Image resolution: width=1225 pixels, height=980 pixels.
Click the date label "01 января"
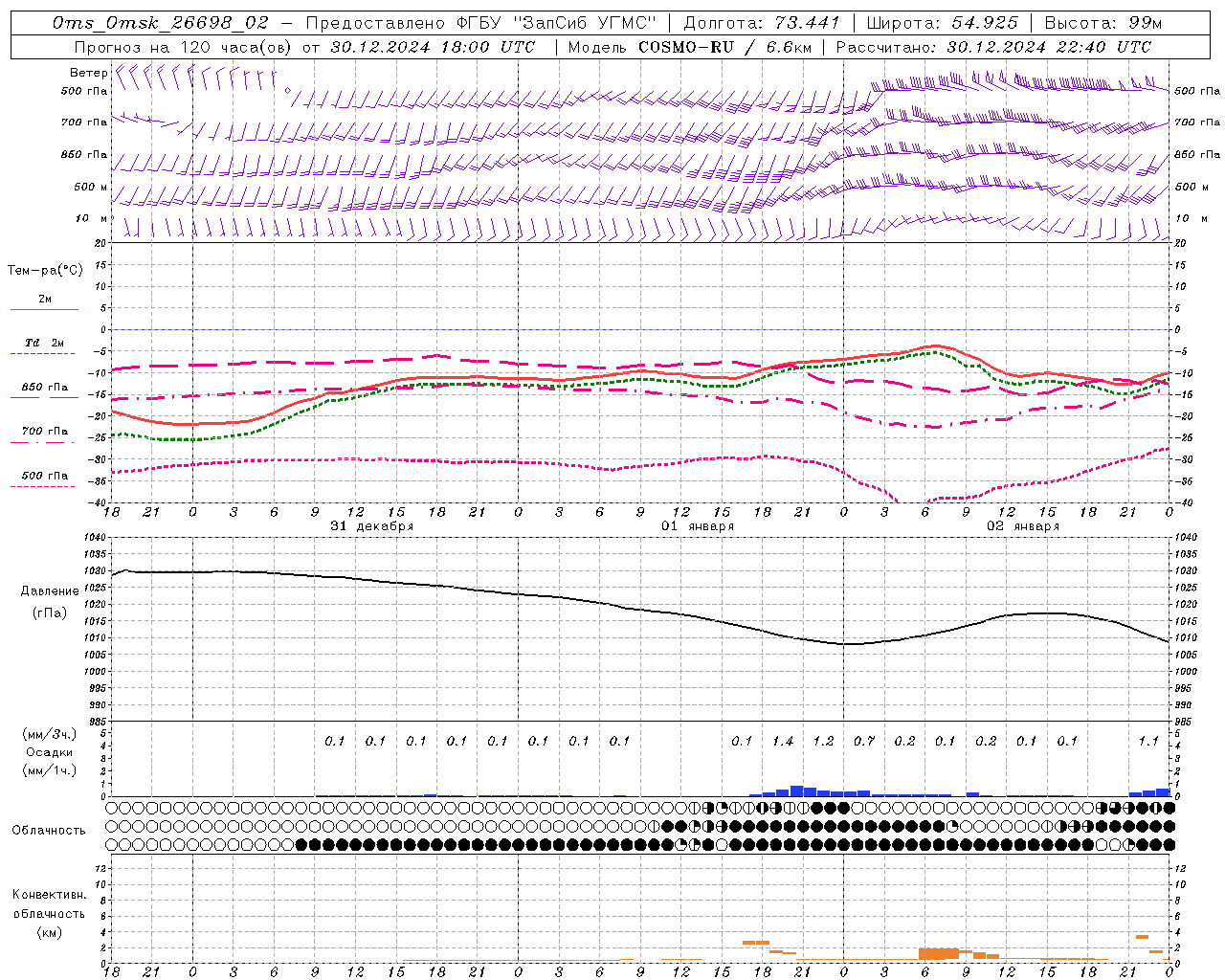[x=698, y=526]
